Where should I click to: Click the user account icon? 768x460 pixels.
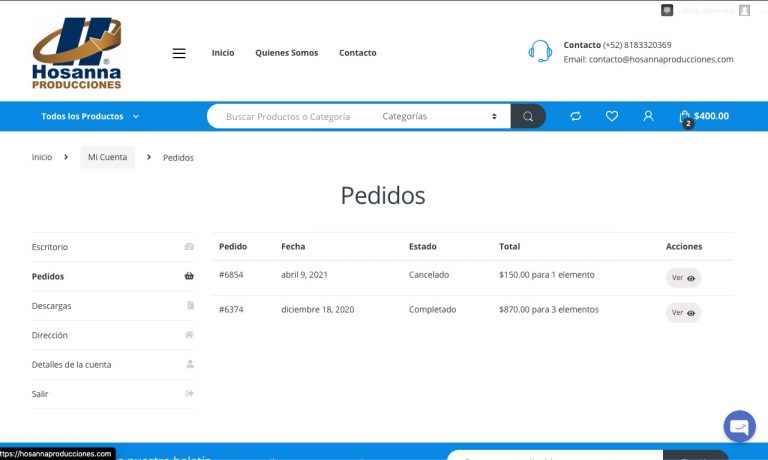[648, 116]
